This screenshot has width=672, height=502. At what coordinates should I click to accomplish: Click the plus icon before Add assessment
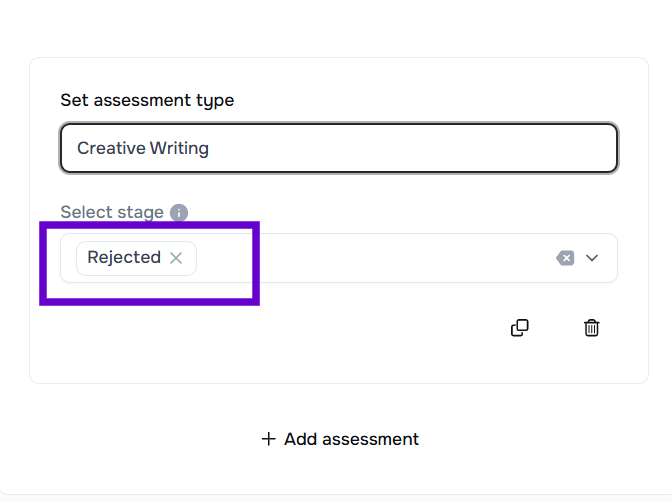point(268,439)
